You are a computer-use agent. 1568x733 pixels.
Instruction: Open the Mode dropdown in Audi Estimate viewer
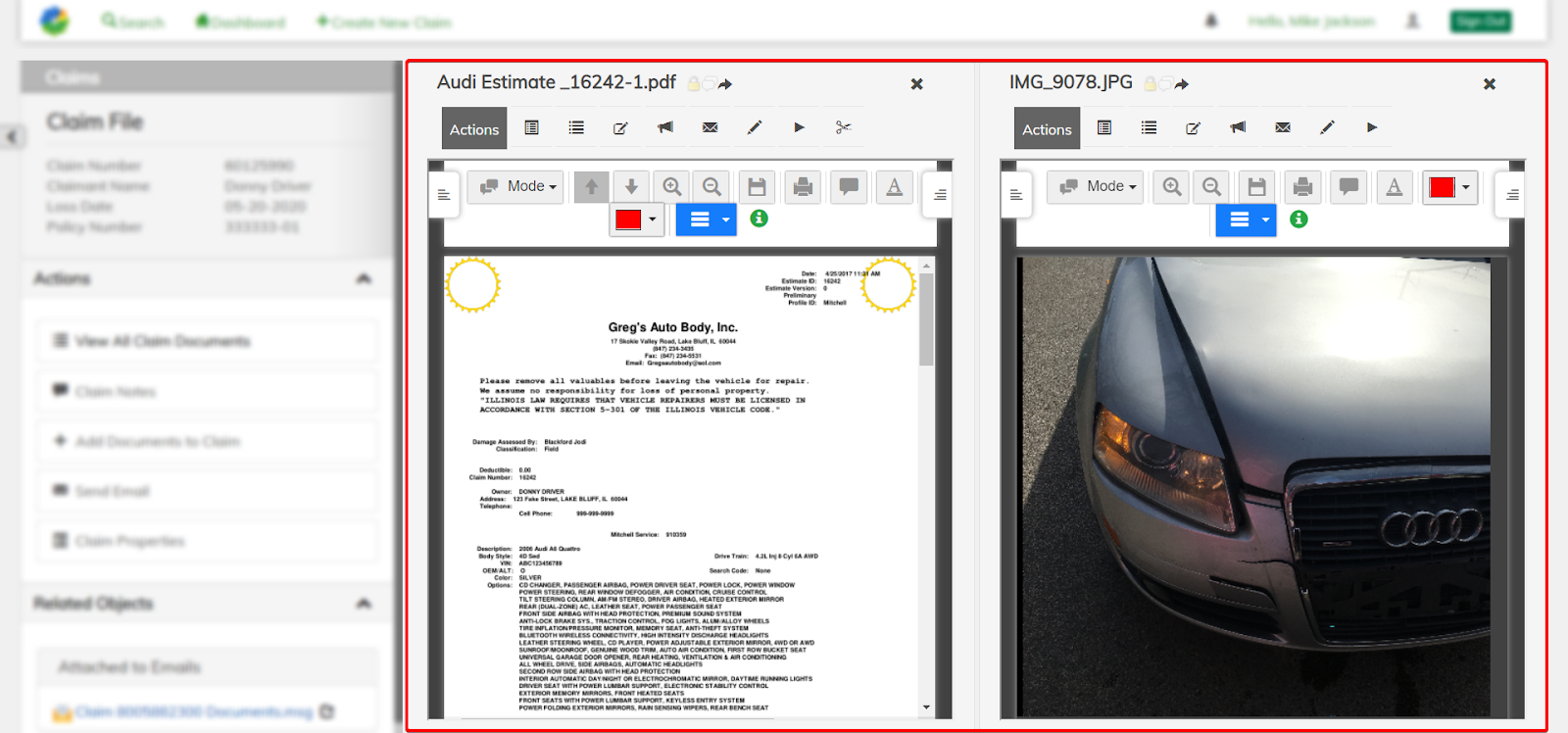(516, 186)
